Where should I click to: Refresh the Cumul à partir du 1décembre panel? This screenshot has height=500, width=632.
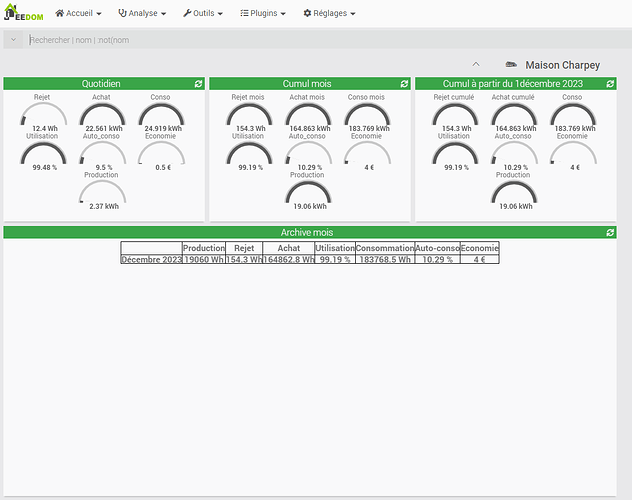[x=609, y=84]
